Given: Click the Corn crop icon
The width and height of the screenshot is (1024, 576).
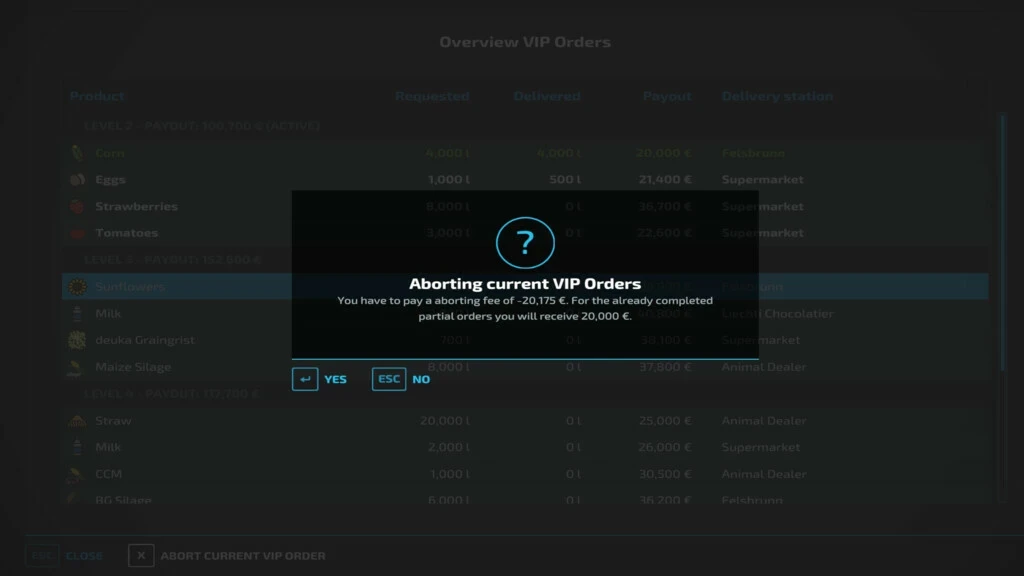Looking at the screenshot, I should tap(79, 153).
